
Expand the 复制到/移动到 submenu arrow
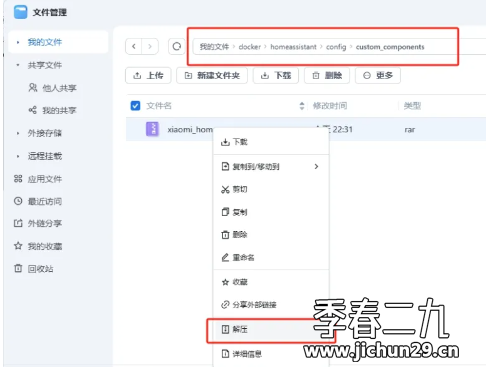click(316, 166)
